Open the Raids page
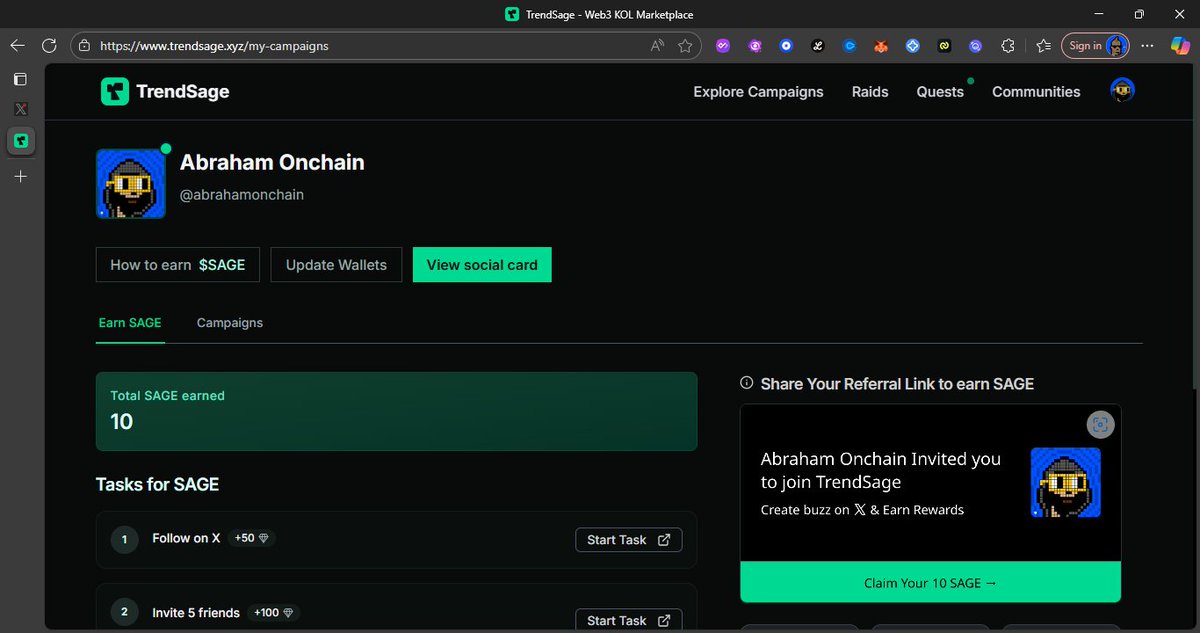This screenshot has height=633, width=1200. 870,92
